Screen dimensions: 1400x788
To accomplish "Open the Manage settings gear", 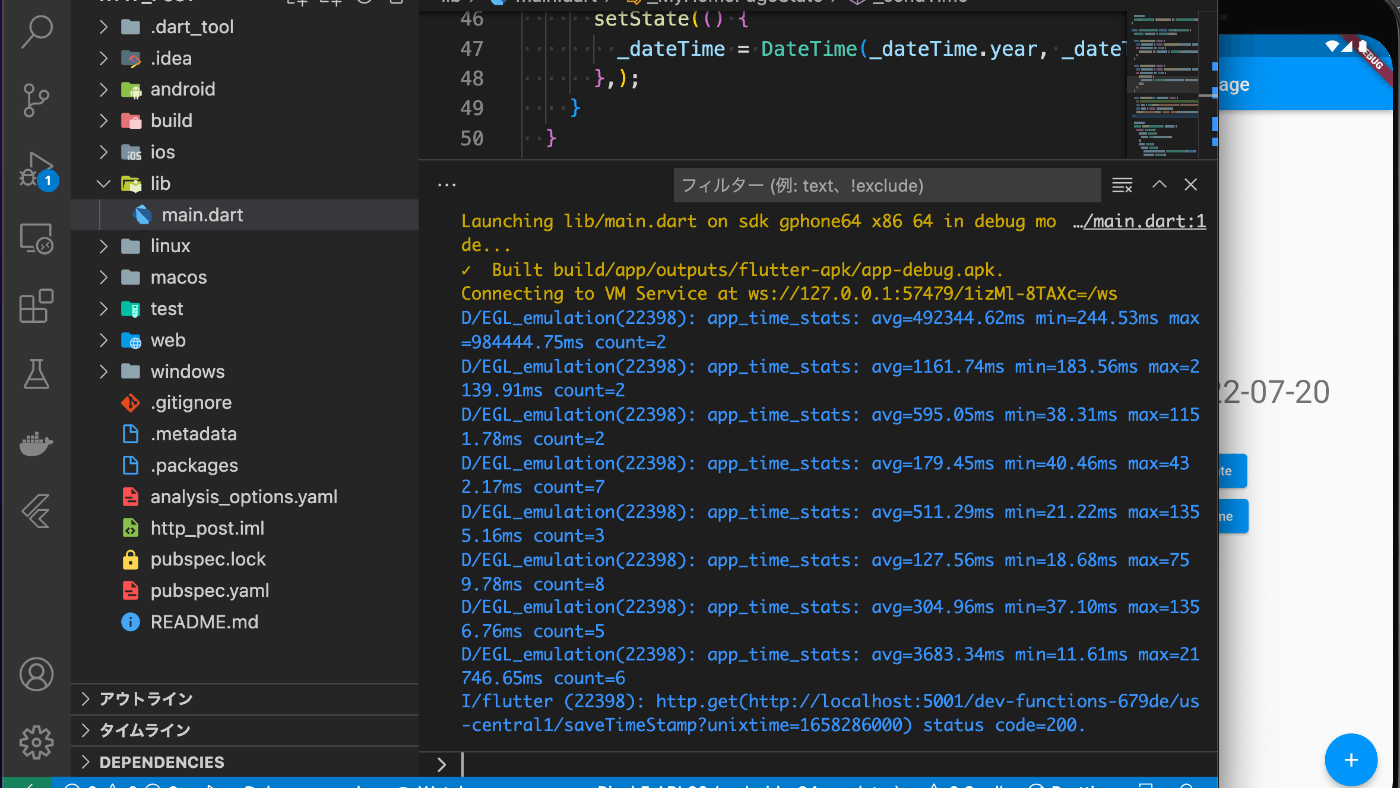I will [x=36, y=742].
